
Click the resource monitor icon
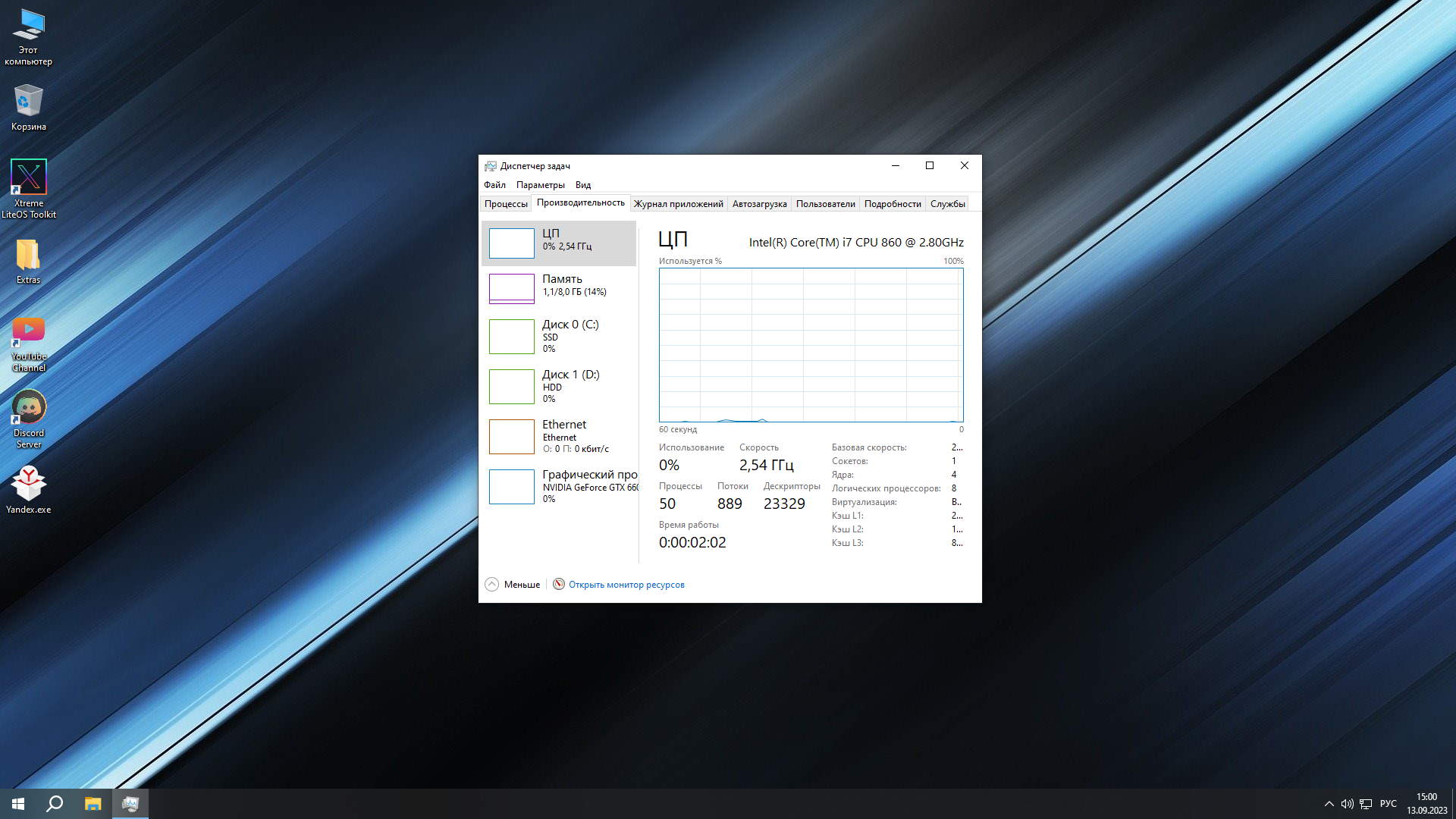click(559, 584)
